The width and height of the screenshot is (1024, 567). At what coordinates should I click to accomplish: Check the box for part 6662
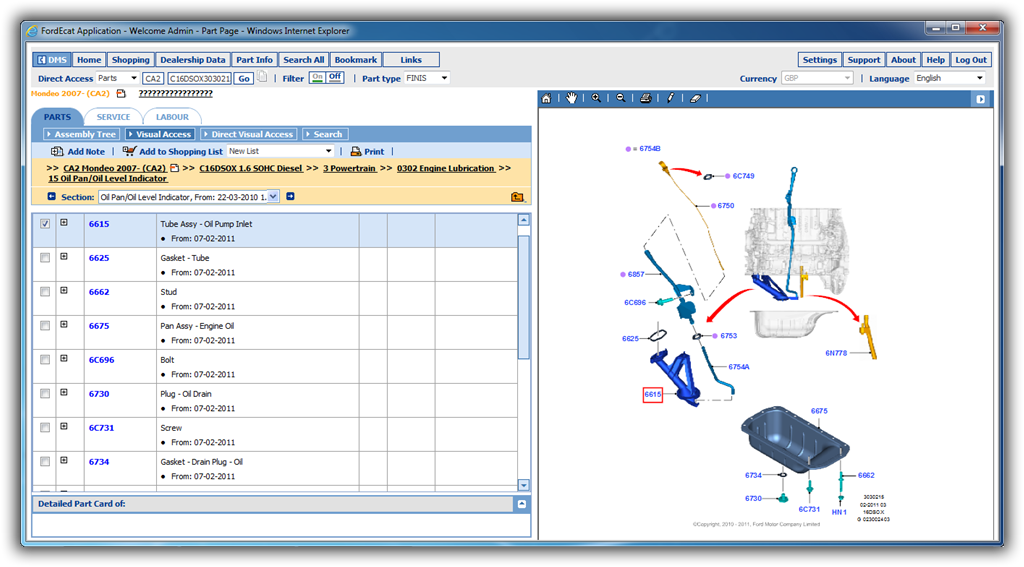(x=45, y=291)
